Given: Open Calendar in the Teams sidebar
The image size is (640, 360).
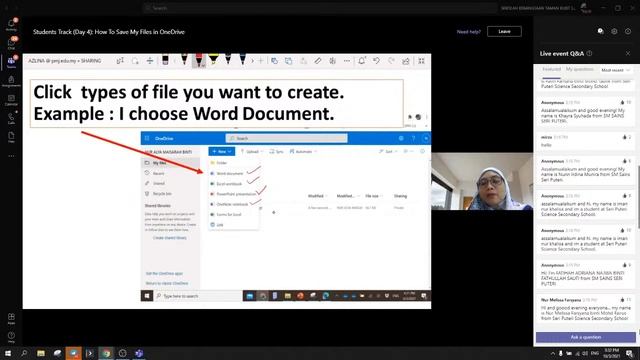Looking at the screenshot, I should coord(11,100).
